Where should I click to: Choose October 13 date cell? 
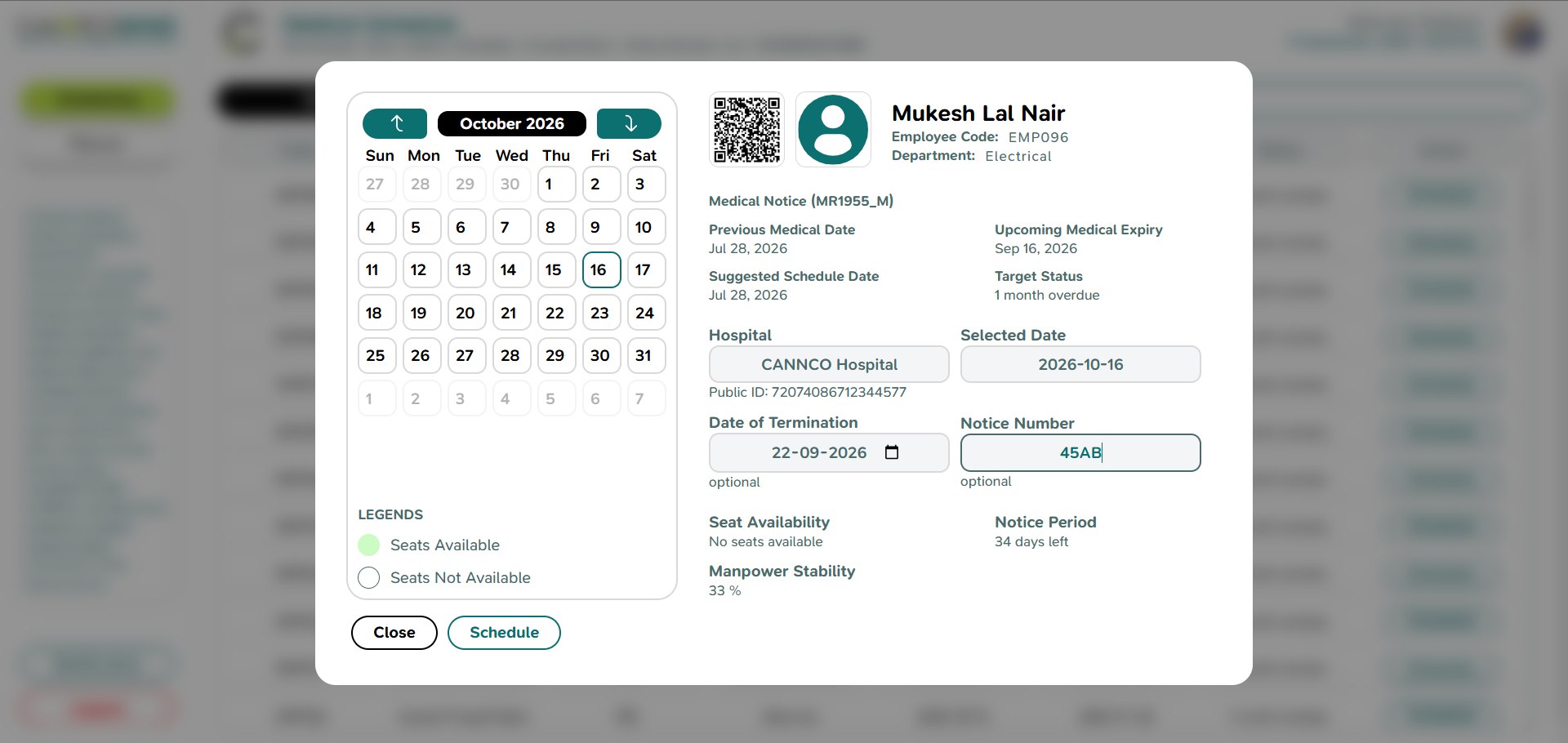(x=467, y=269)
